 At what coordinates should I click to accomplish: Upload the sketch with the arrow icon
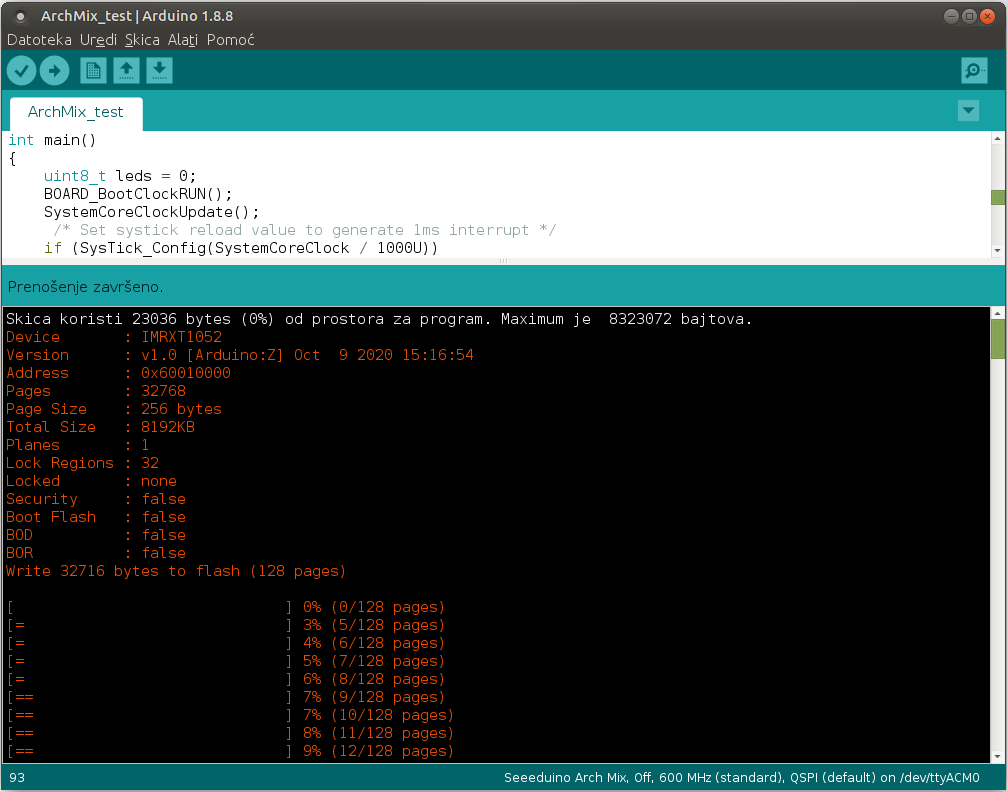55,71
